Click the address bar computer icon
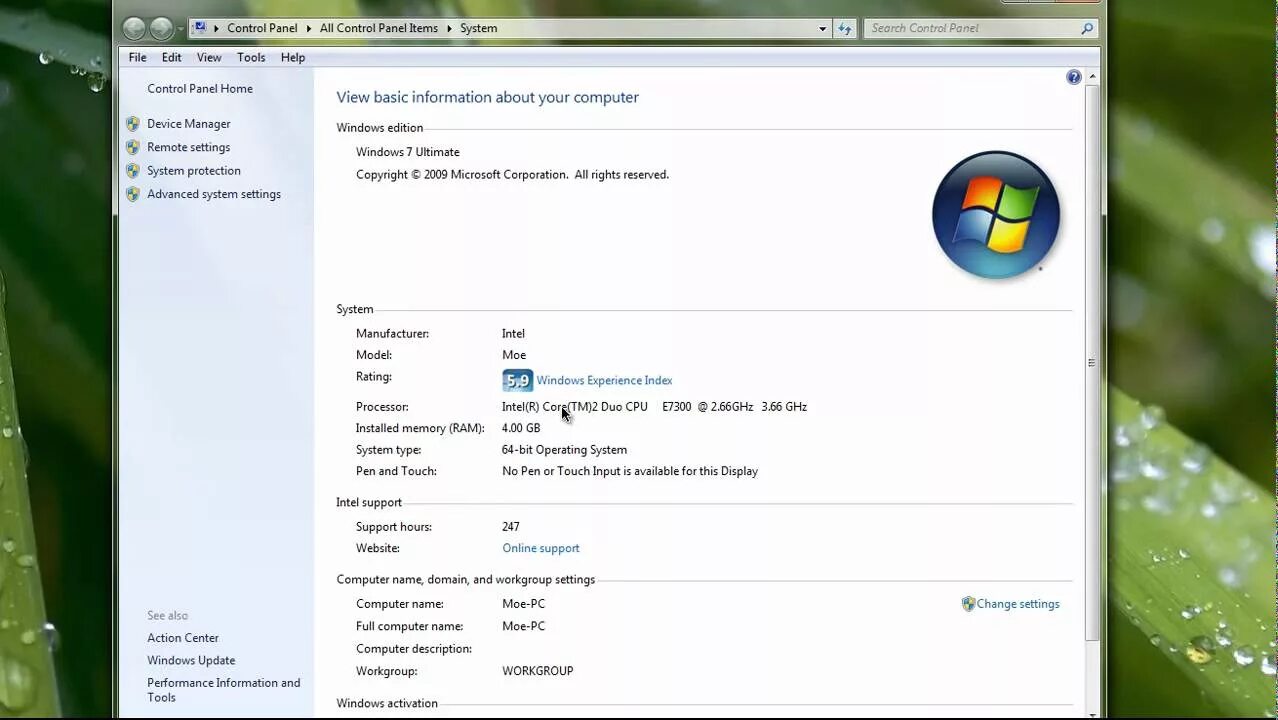 (199, 28)
